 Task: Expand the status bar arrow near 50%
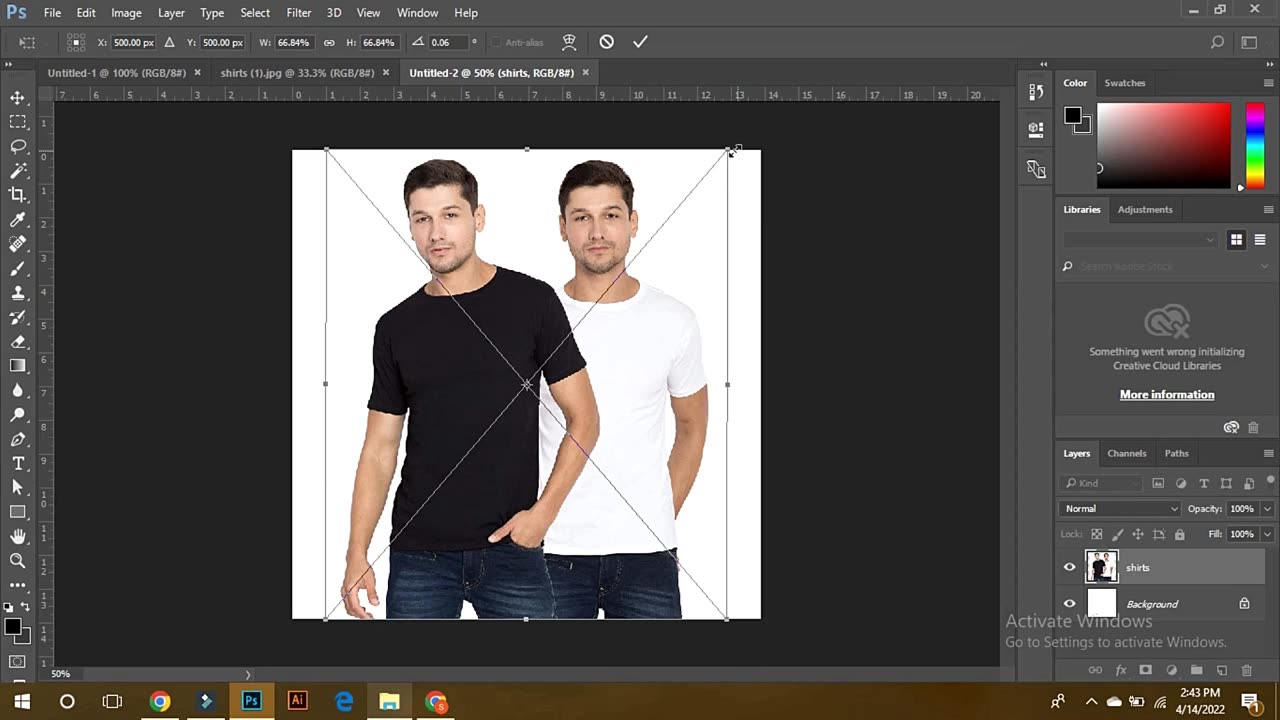click(248, 674)
